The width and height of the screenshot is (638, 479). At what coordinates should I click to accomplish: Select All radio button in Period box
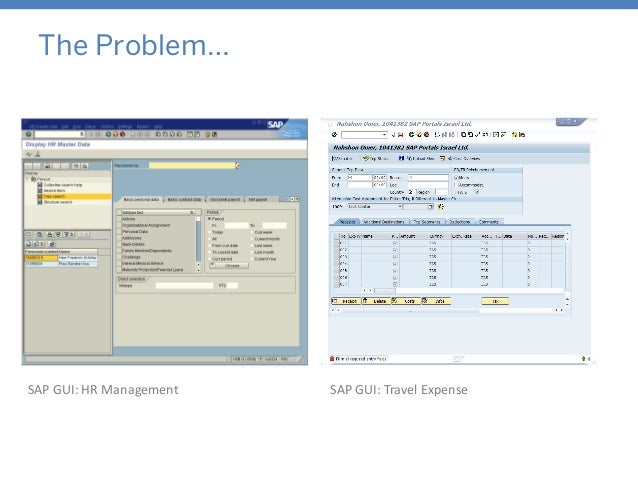(210, 239)
